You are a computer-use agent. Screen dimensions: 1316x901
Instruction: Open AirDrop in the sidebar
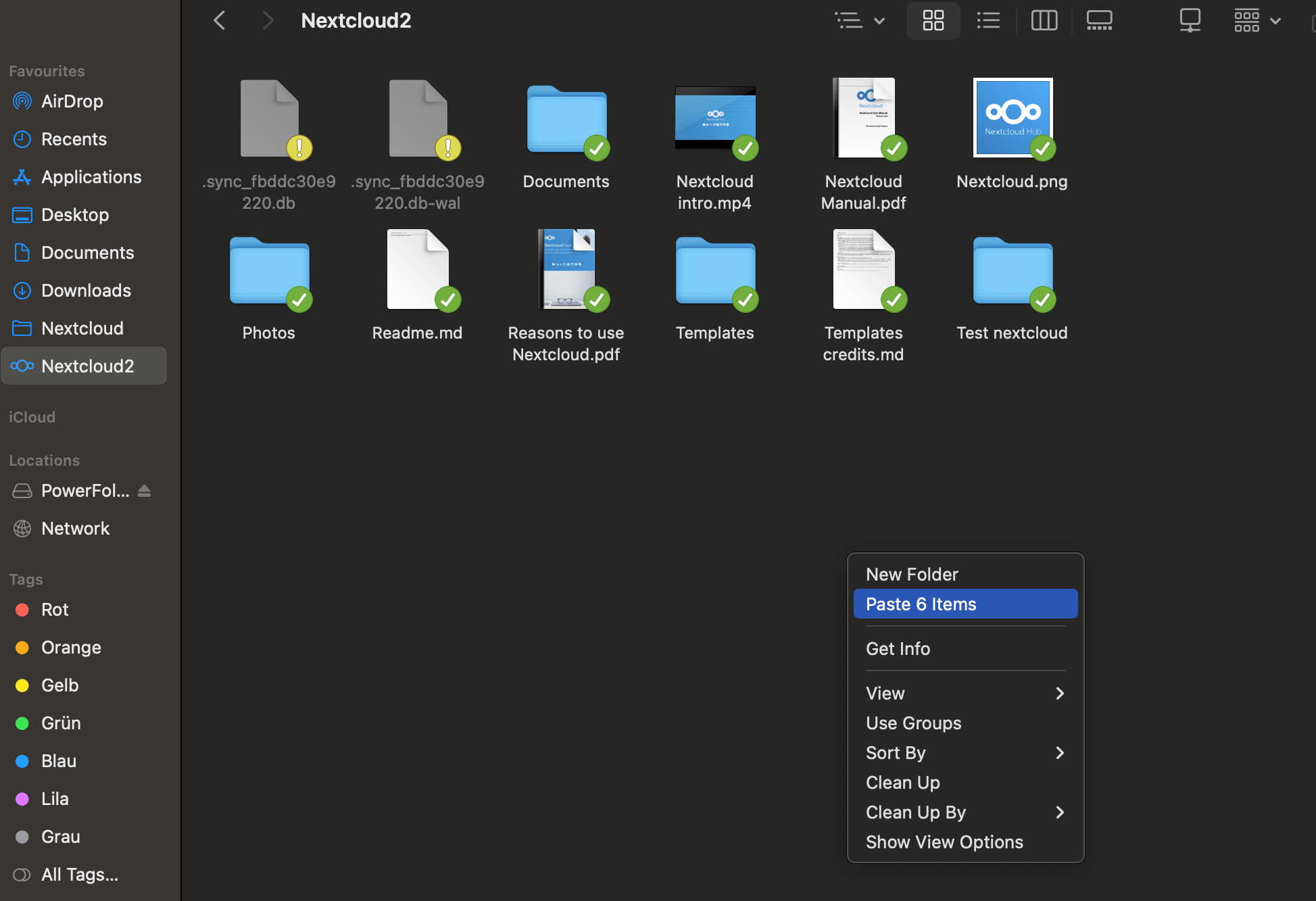[84, 101]
